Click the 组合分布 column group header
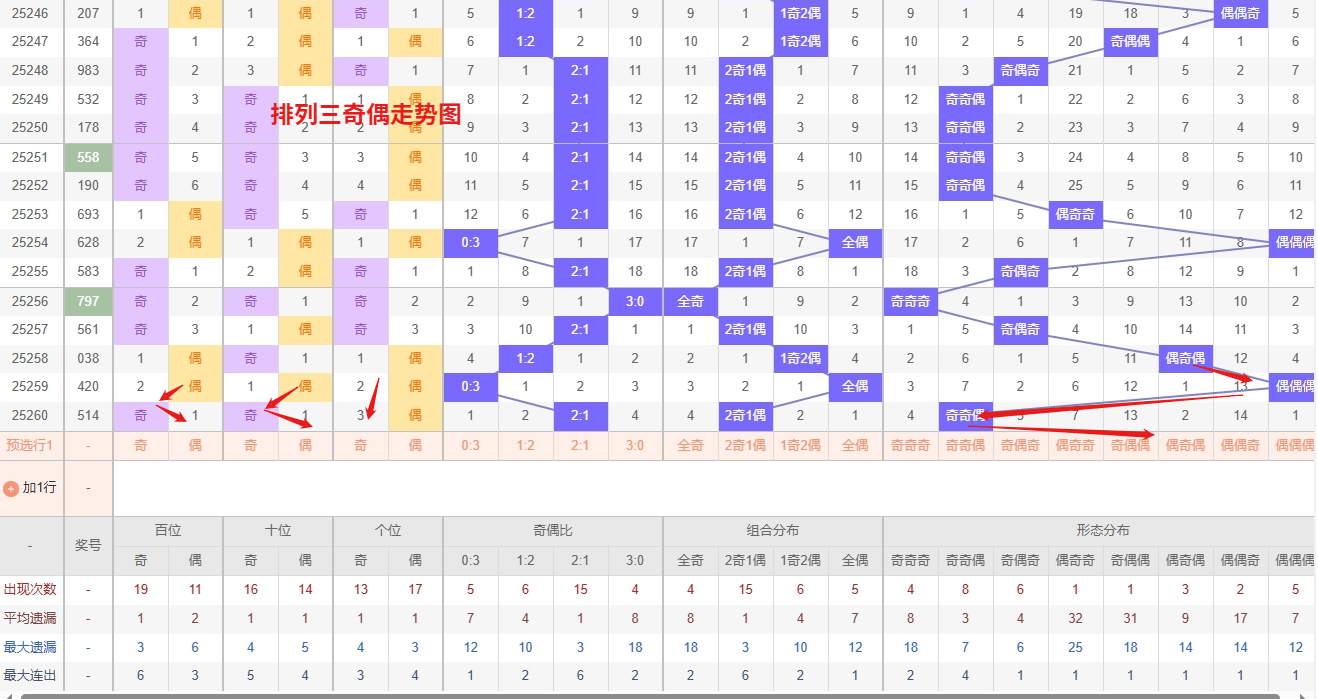This screenshot has width=1318, height=699. click(x=773, y=531)
